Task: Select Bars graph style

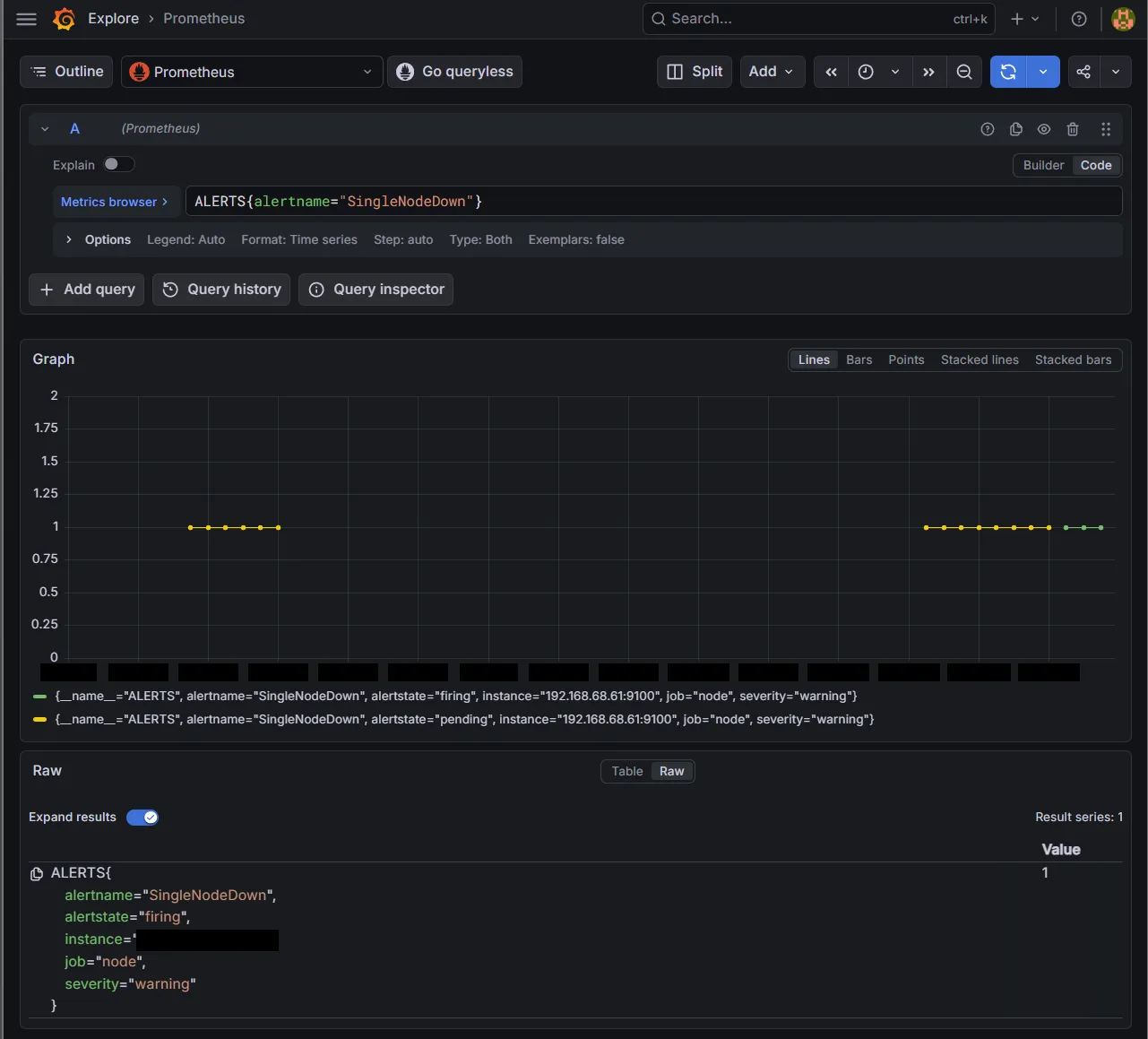Action: pyautogui.click(x=859, y=359)
